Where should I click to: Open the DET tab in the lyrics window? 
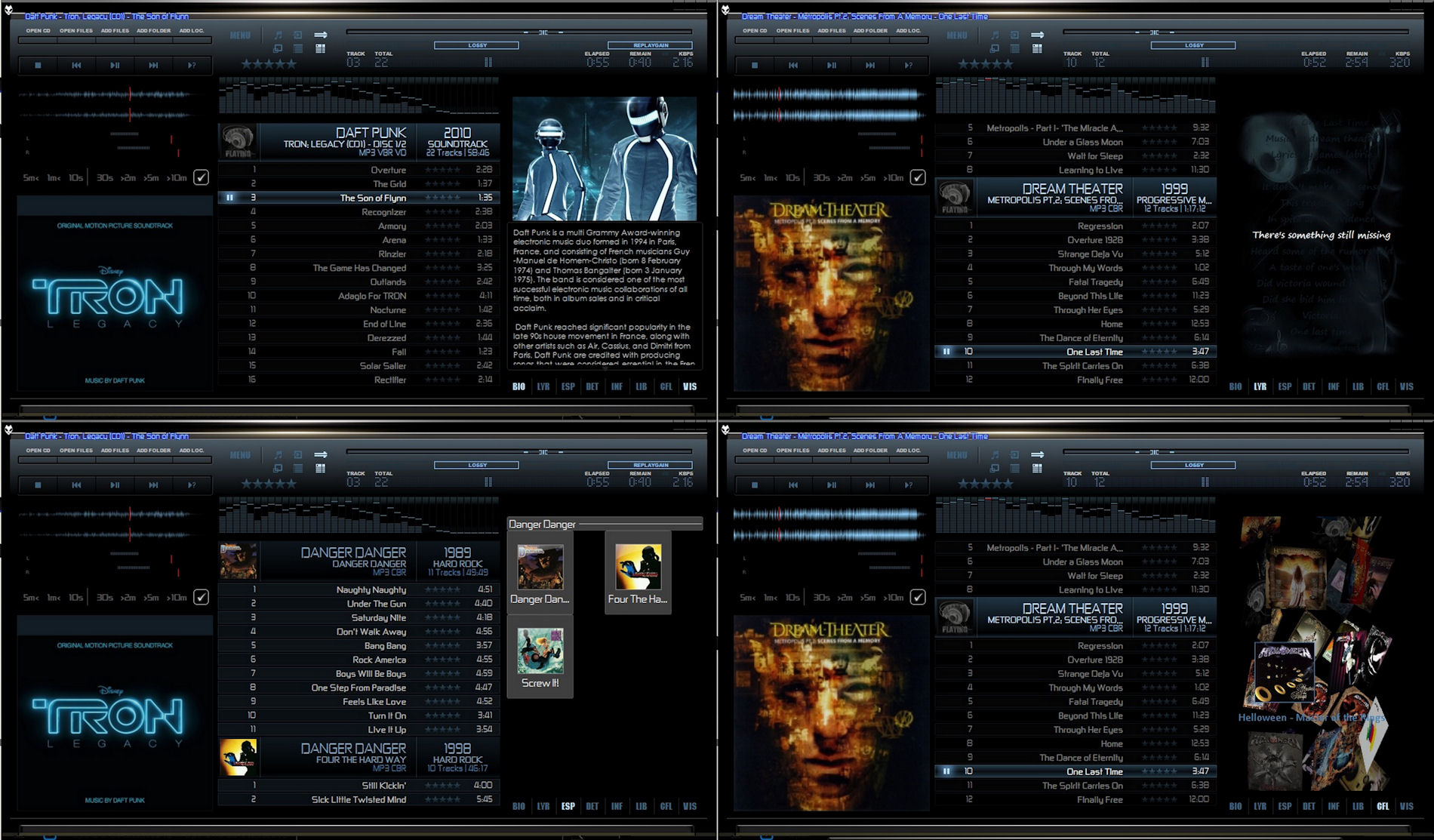(1309, 386)
